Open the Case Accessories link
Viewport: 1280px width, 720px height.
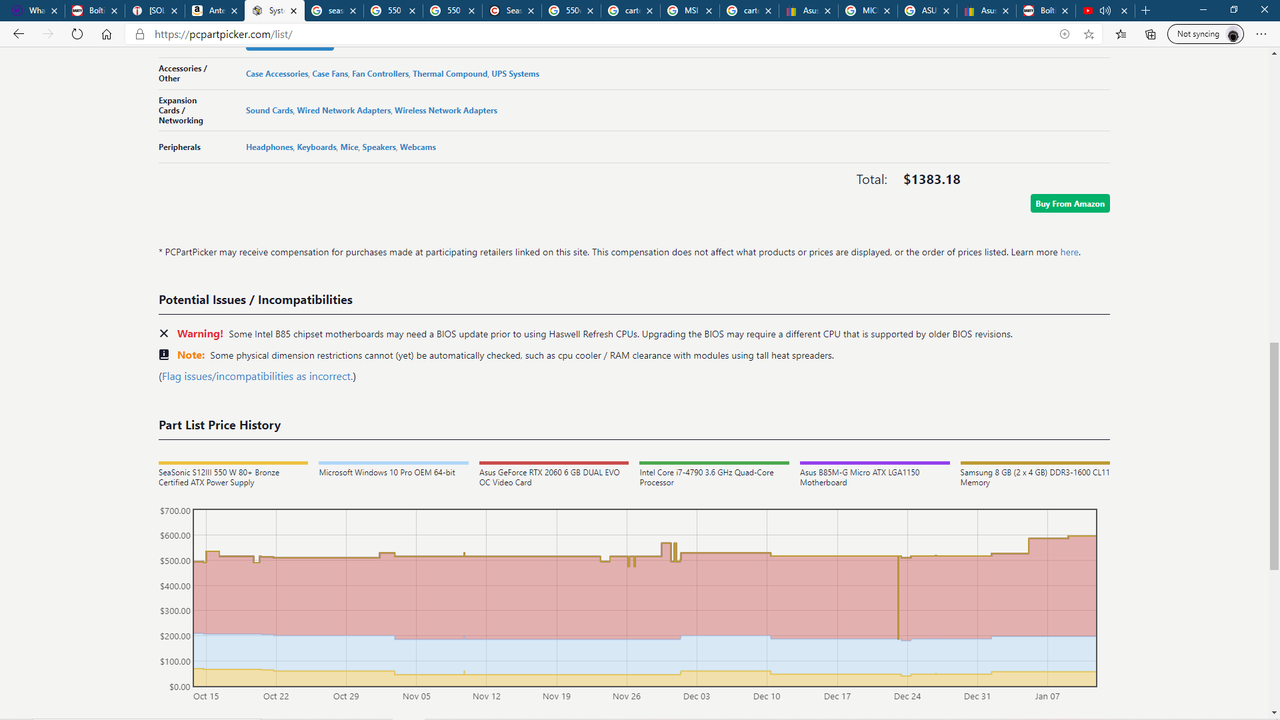click(x=277, y=74)
